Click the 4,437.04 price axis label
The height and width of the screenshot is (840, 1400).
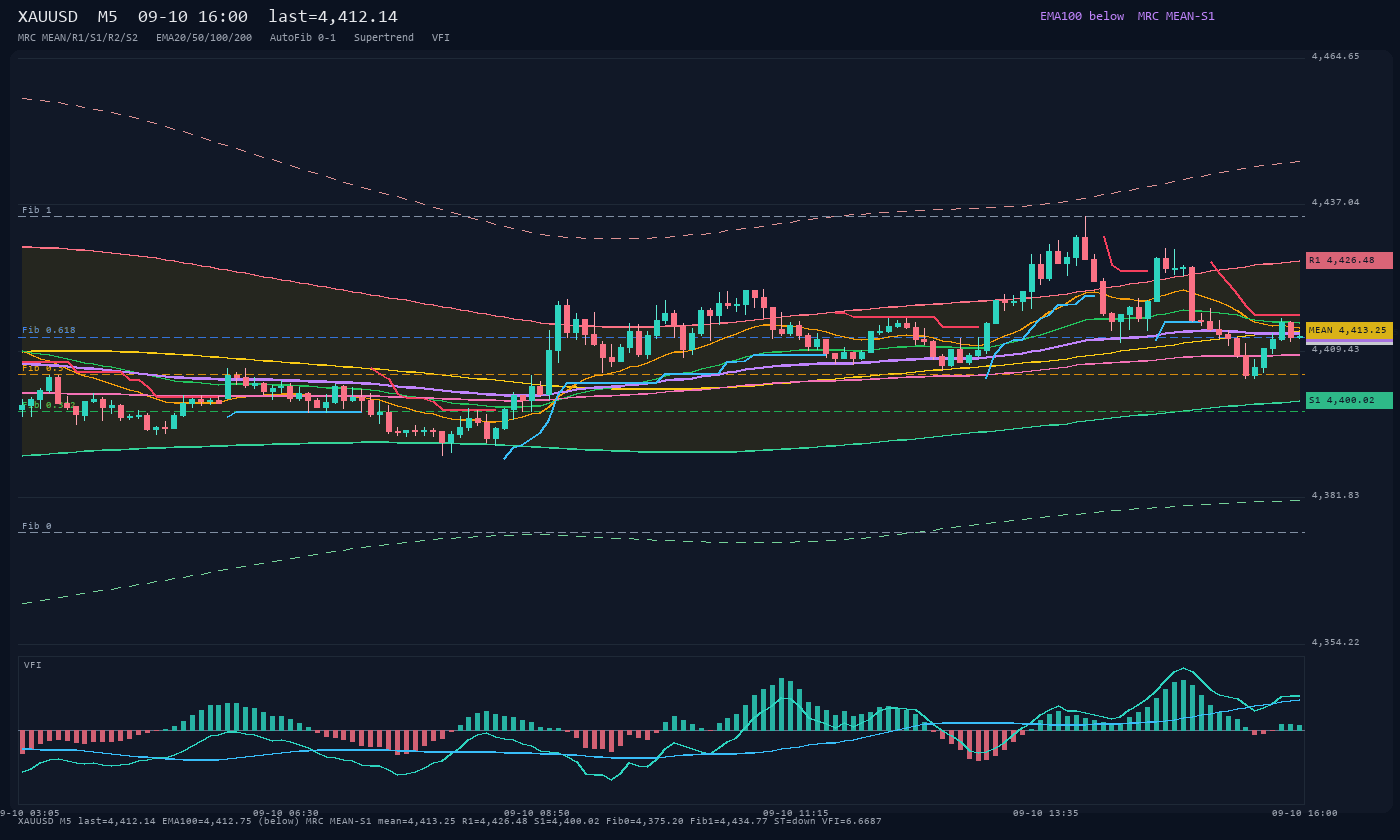click(x=1336, y=203)
